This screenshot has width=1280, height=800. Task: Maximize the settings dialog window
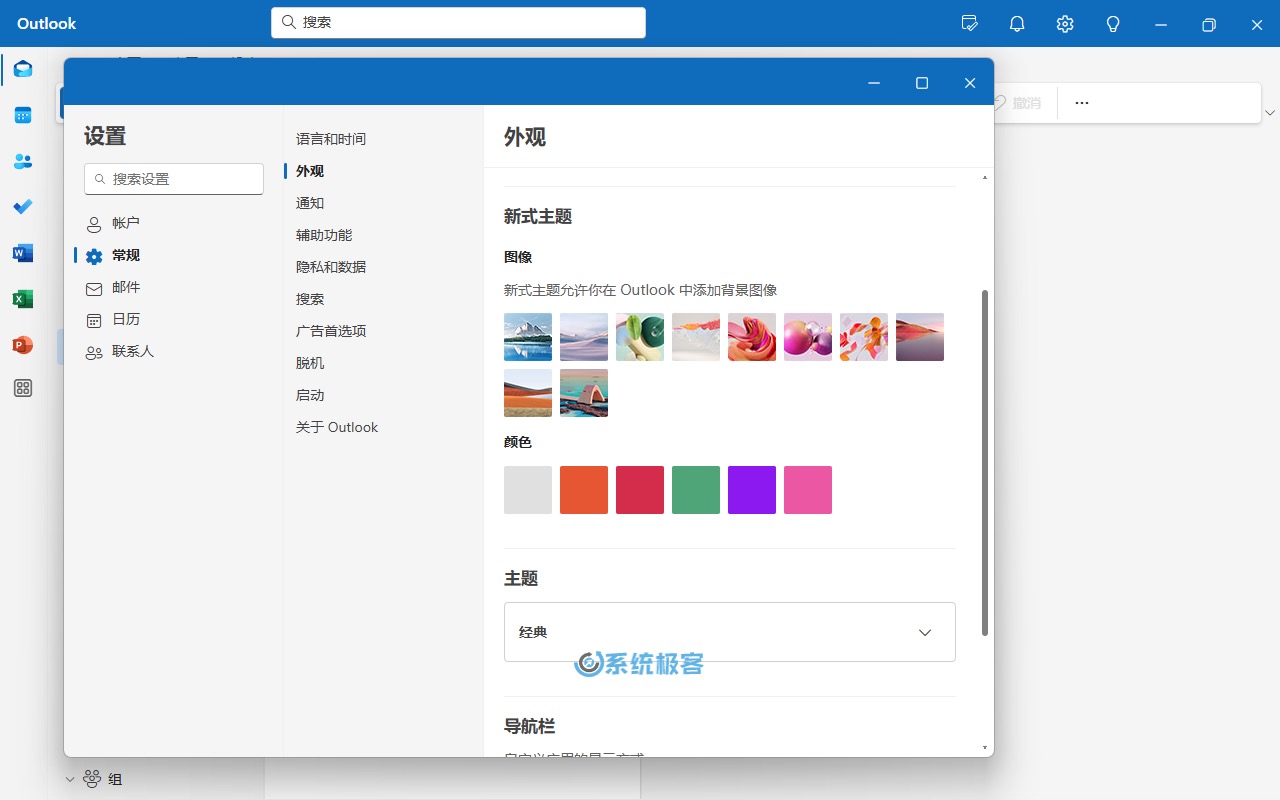click(x=922, y=83)
